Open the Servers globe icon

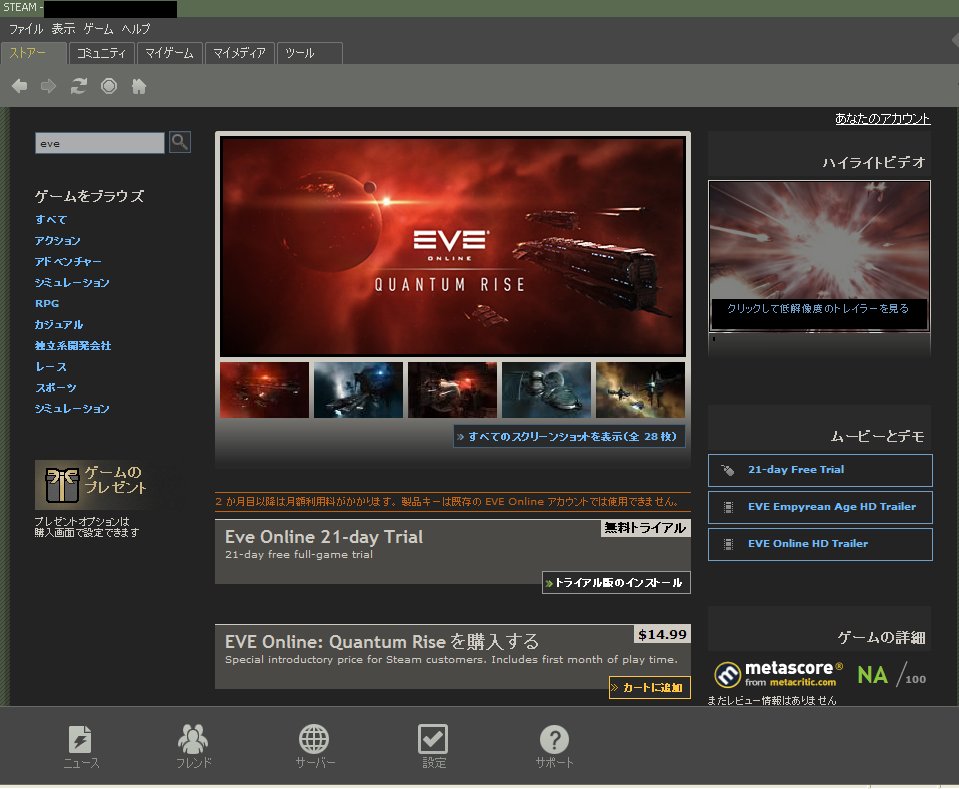(314, 747)
